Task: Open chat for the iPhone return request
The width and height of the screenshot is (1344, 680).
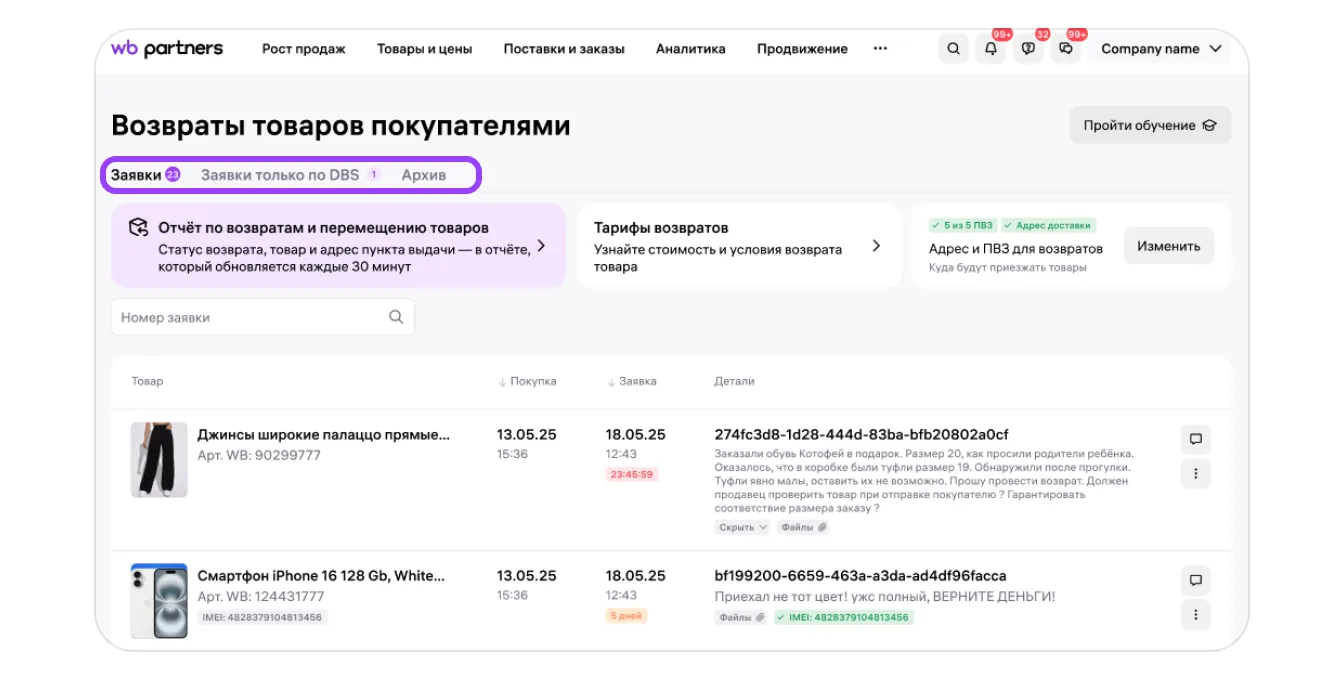Action: [1195, 580]
